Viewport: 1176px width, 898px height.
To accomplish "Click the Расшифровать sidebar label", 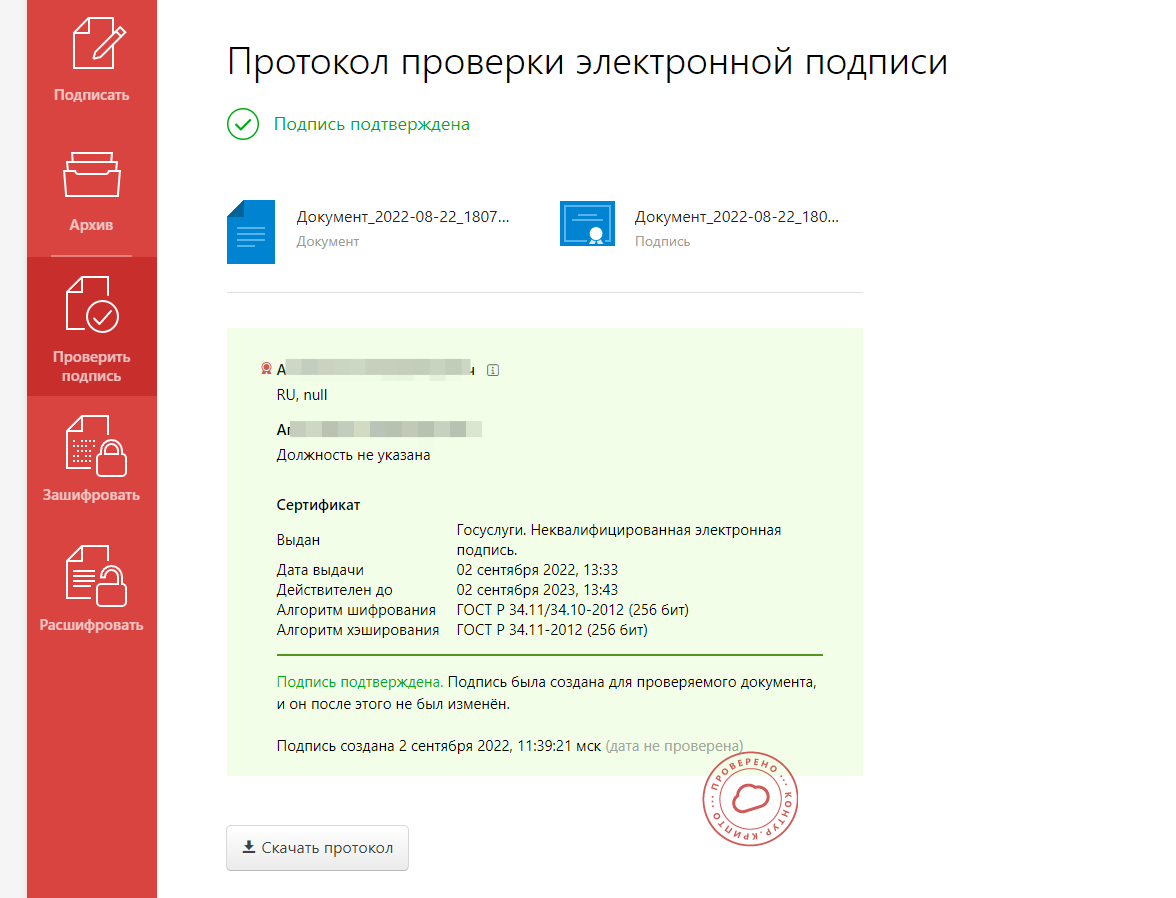I will [92, 625].
